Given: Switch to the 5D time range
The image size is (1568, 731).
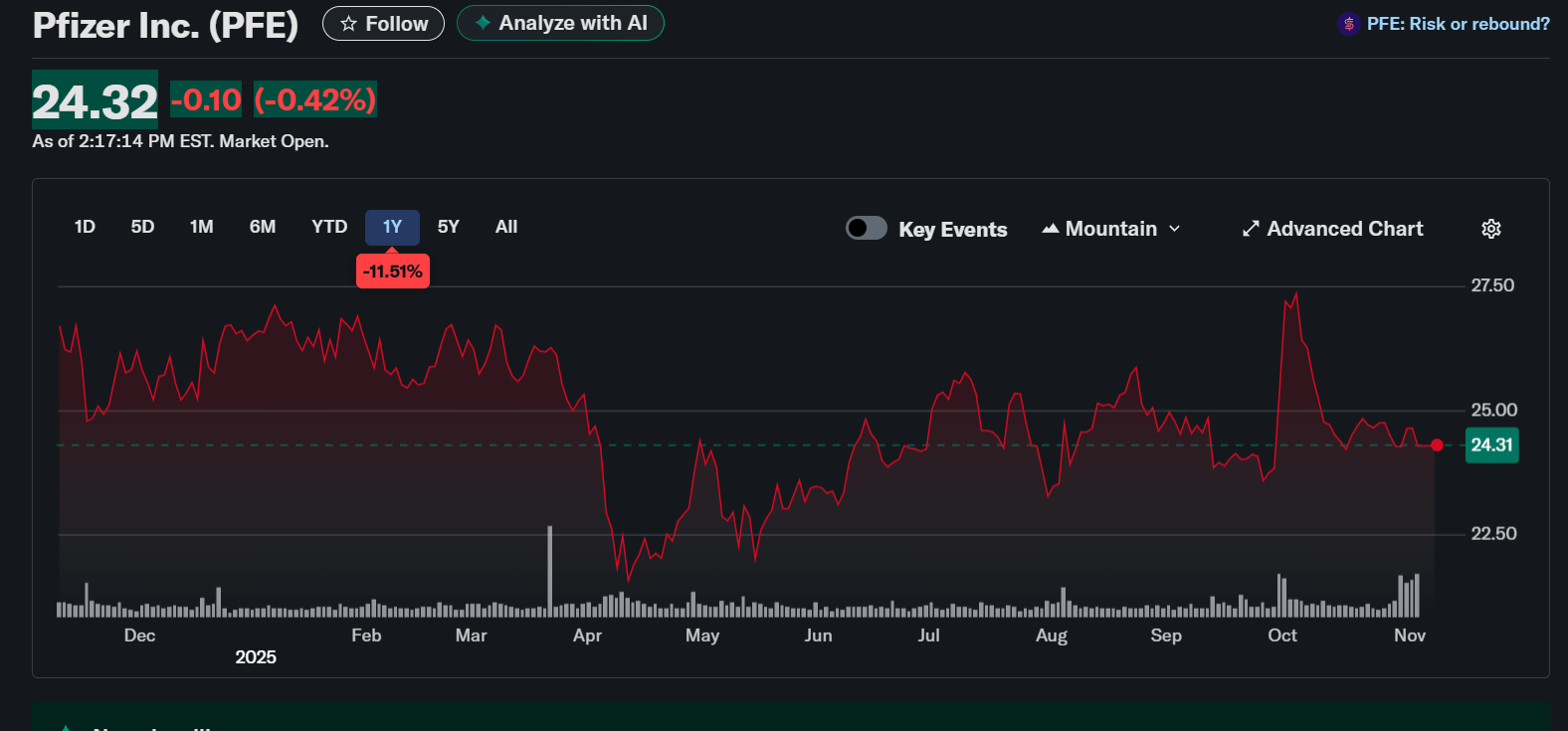Looking at the screenshot, I should coord(142,227).
